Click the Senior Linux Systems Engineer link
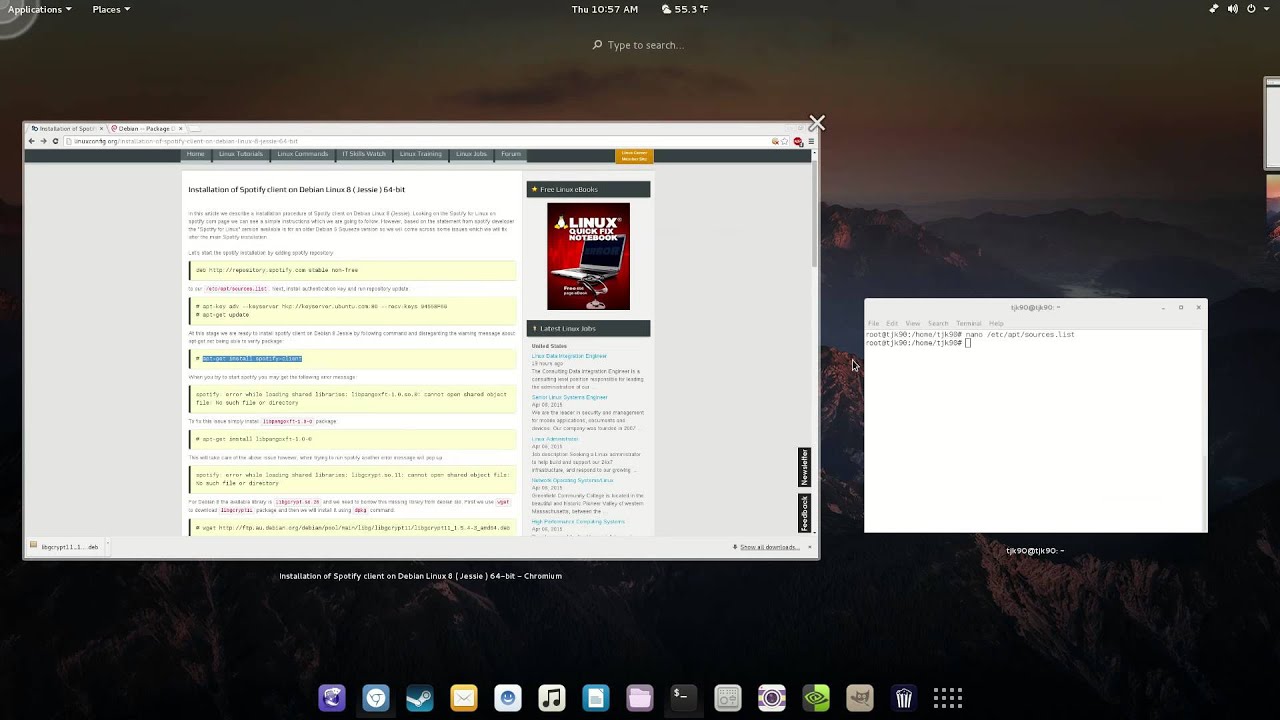 570,397
